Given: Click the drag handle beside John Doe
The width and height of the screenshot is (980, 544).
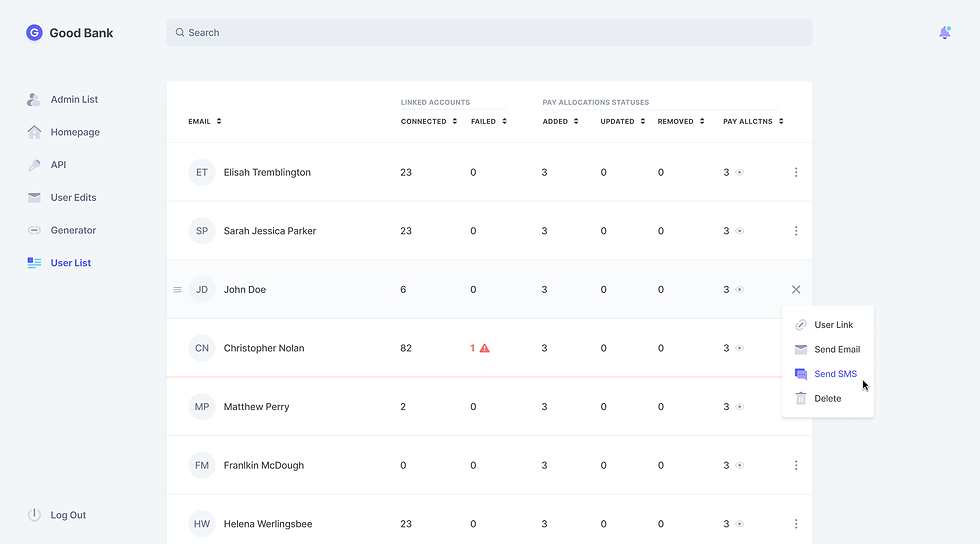Looking at the screenshot, I should pyautogui.click(x=178, y=290).
